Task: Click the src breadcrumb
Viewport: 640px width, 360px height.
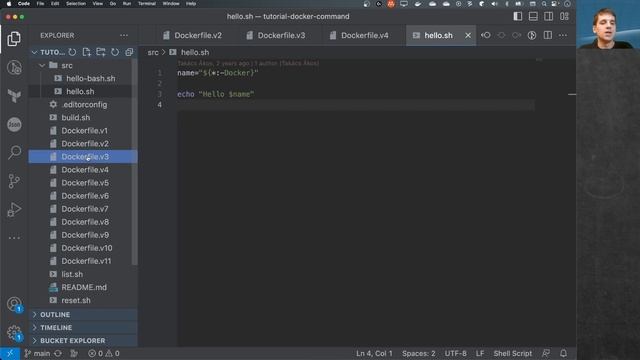Action: (x=153, y=52)
